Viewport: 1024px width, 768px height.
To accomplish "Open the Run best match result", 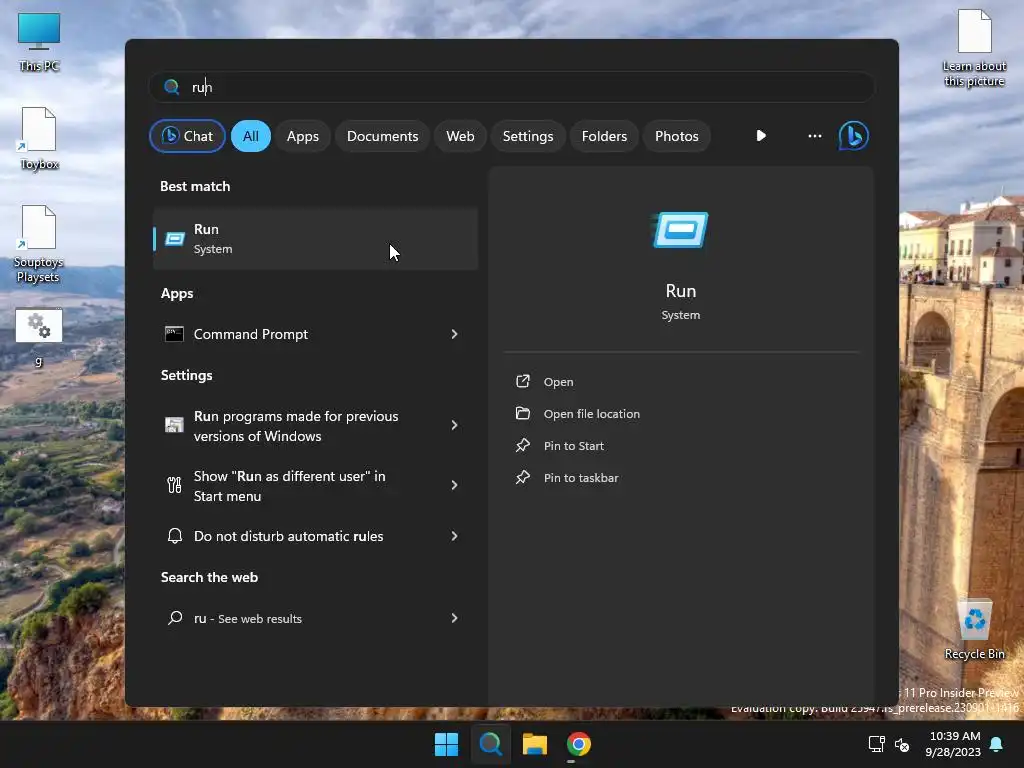I will (315, 238).
